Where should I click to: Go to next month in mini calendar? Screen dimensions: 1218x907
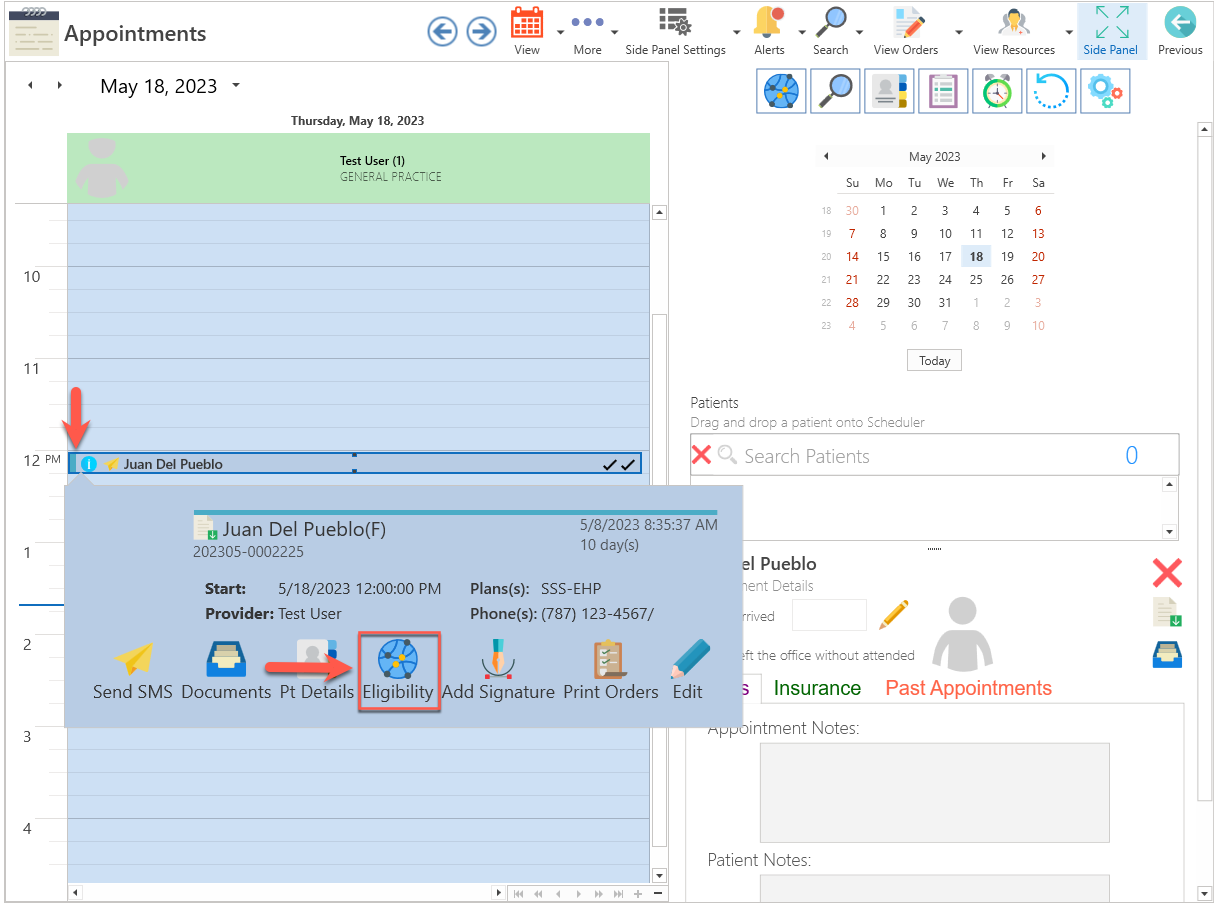[1044, 157]
